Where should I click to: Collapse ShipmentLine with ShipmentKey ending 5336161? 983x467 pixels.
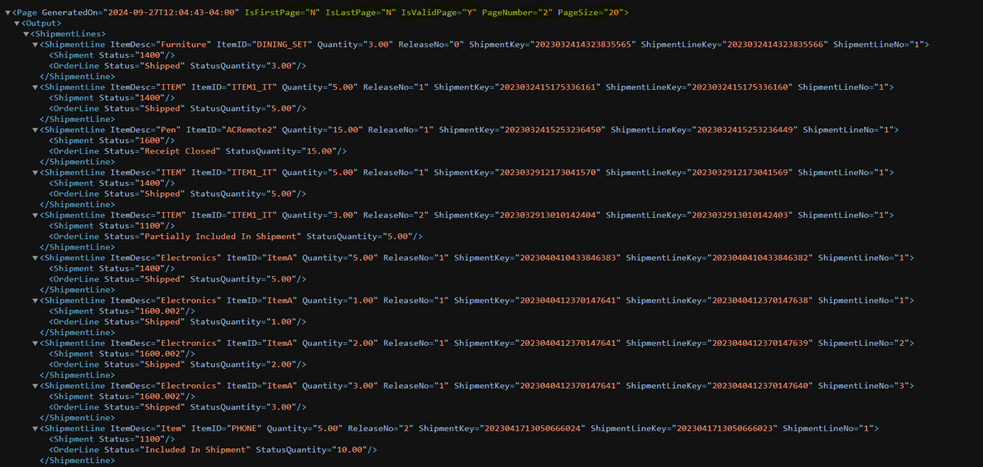tap(36, 87)
